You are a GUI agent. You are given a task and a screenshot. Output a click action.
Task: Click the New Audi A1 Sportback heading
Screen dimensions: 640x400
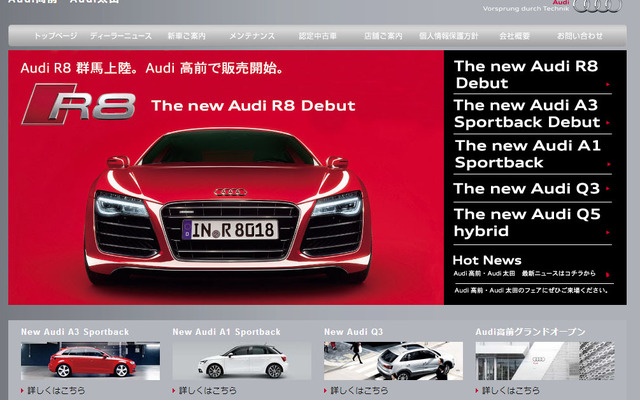pos(227,332)
